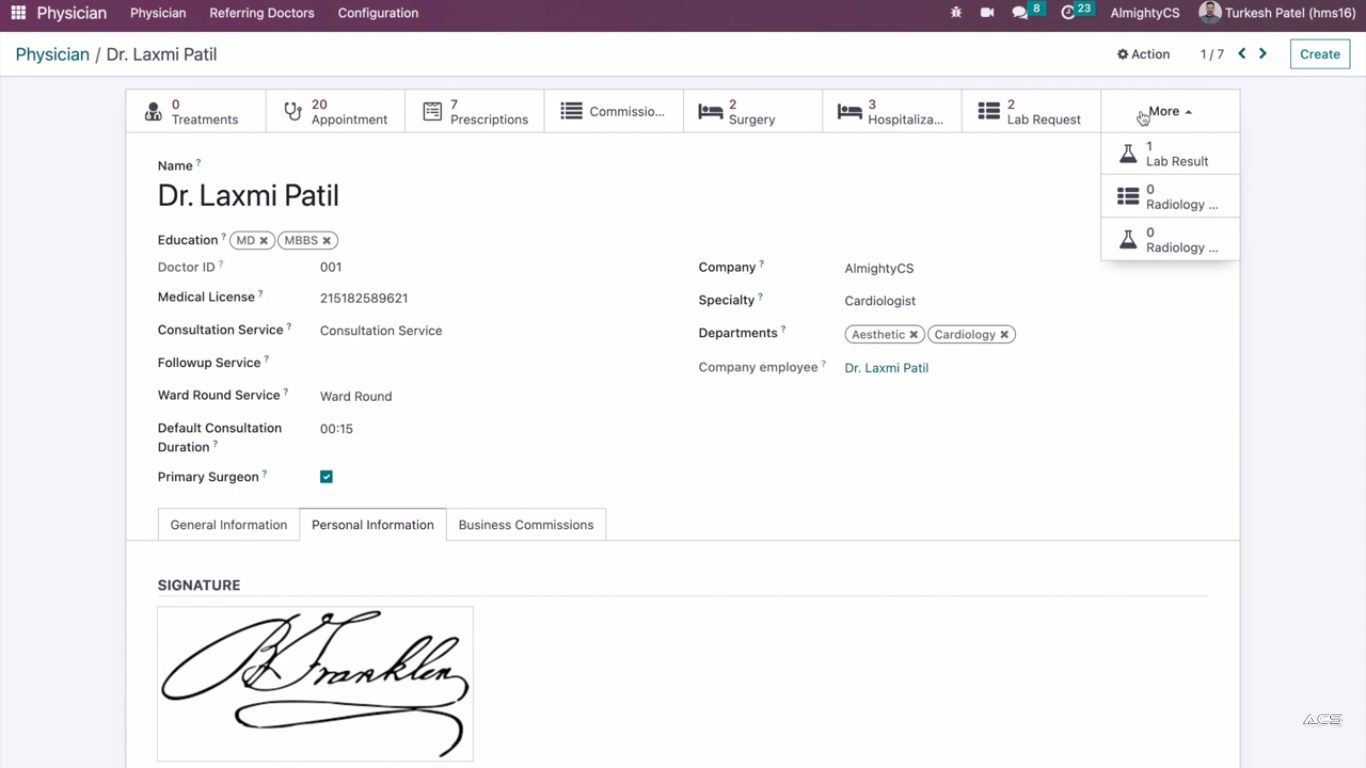The image size is (1366, 768).
Task: Click the signature image
Action: tap(315, 684)
